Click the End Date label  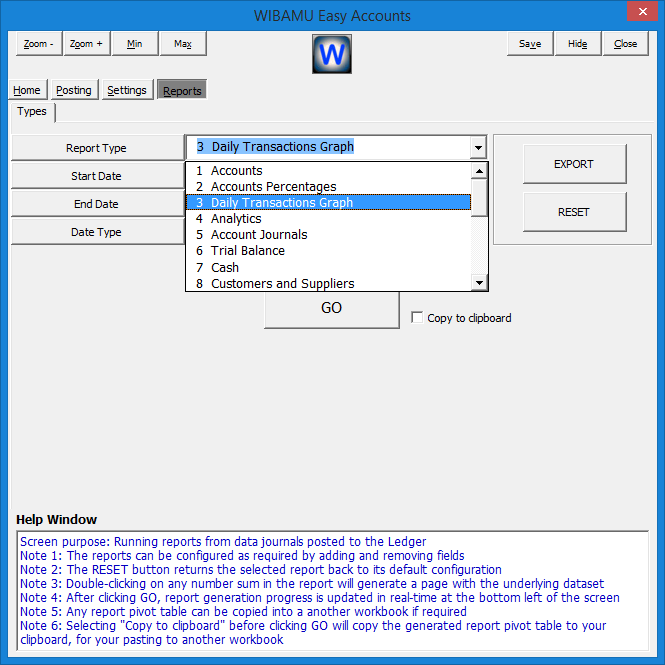(x=97, y=204)
